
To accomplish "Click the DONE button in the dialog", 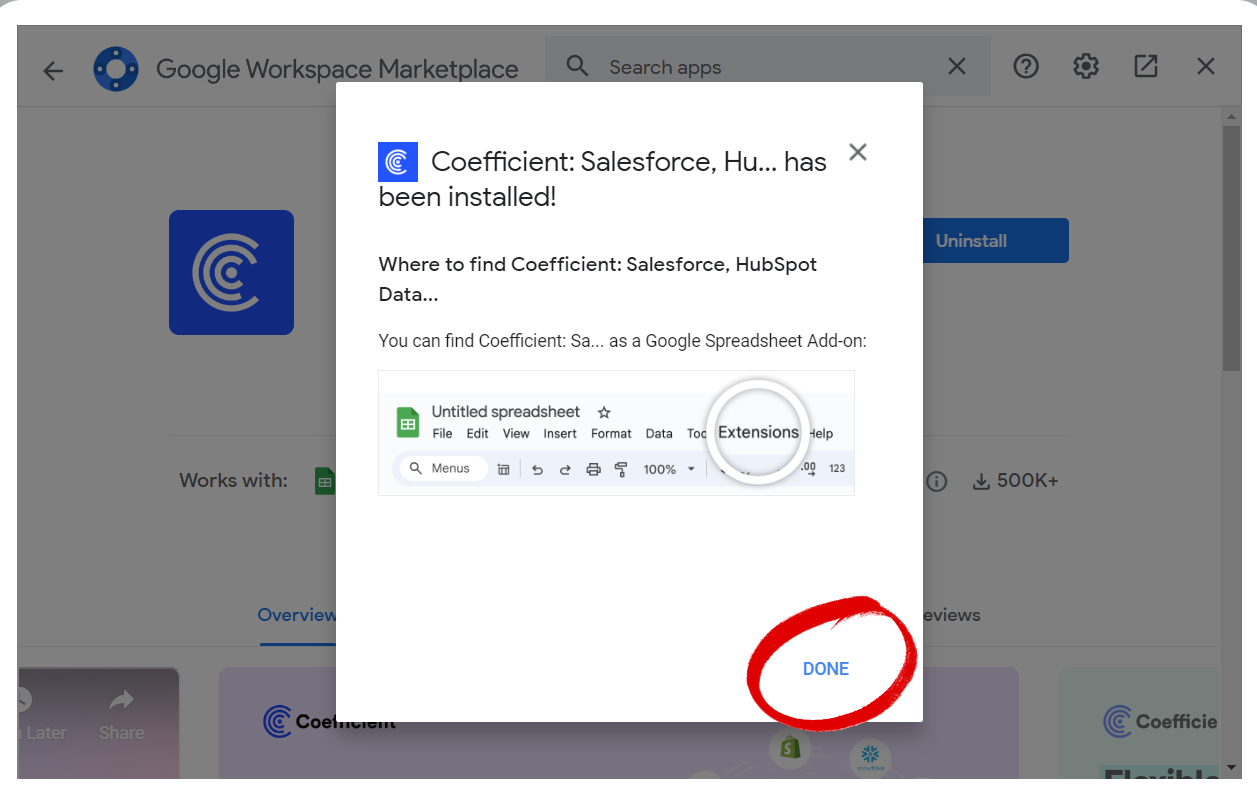I will pos(825,669).
